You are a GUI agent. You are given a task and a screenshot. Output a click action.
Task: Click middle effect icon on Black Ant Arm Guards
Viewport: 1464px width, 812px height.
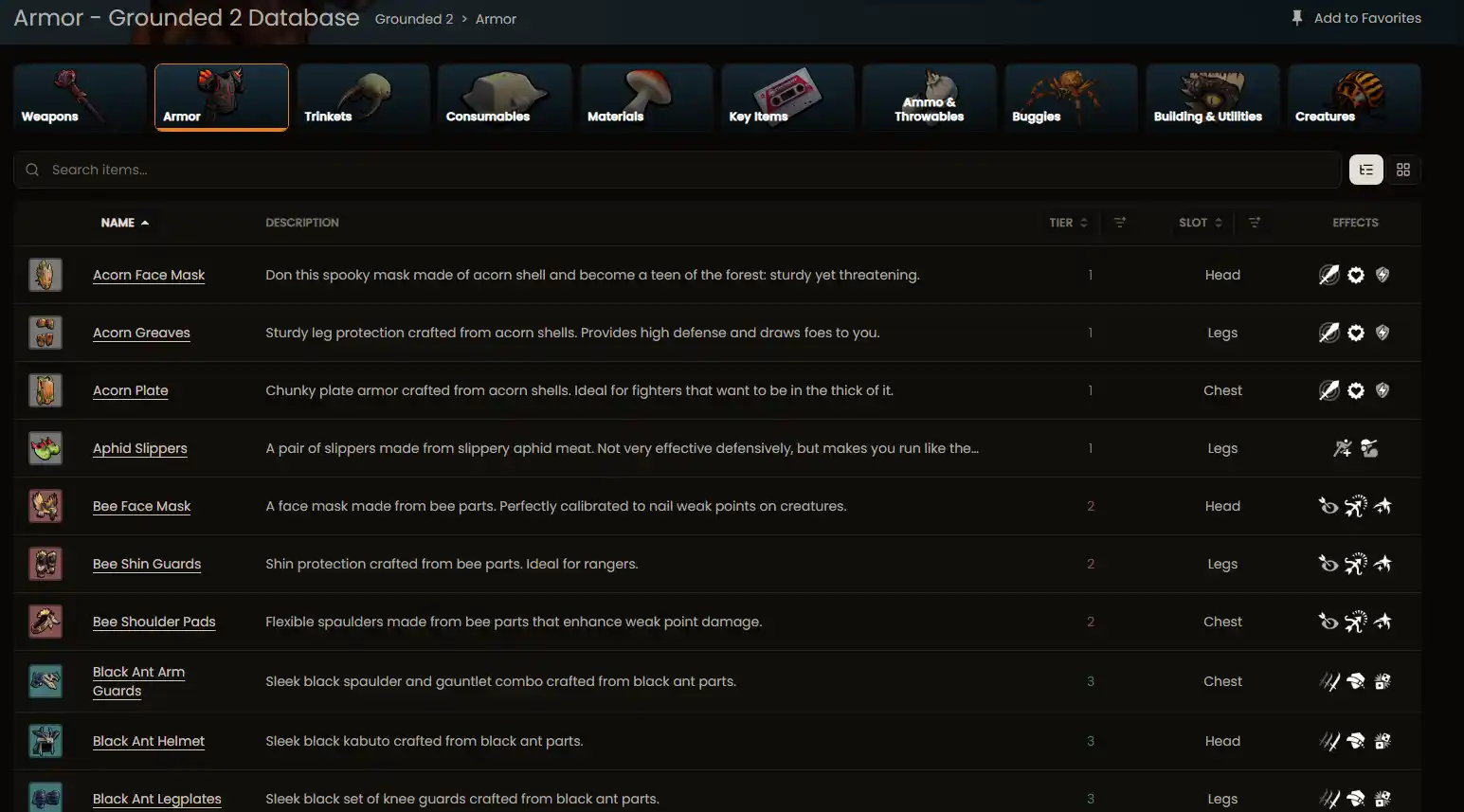coord(1356,681)
